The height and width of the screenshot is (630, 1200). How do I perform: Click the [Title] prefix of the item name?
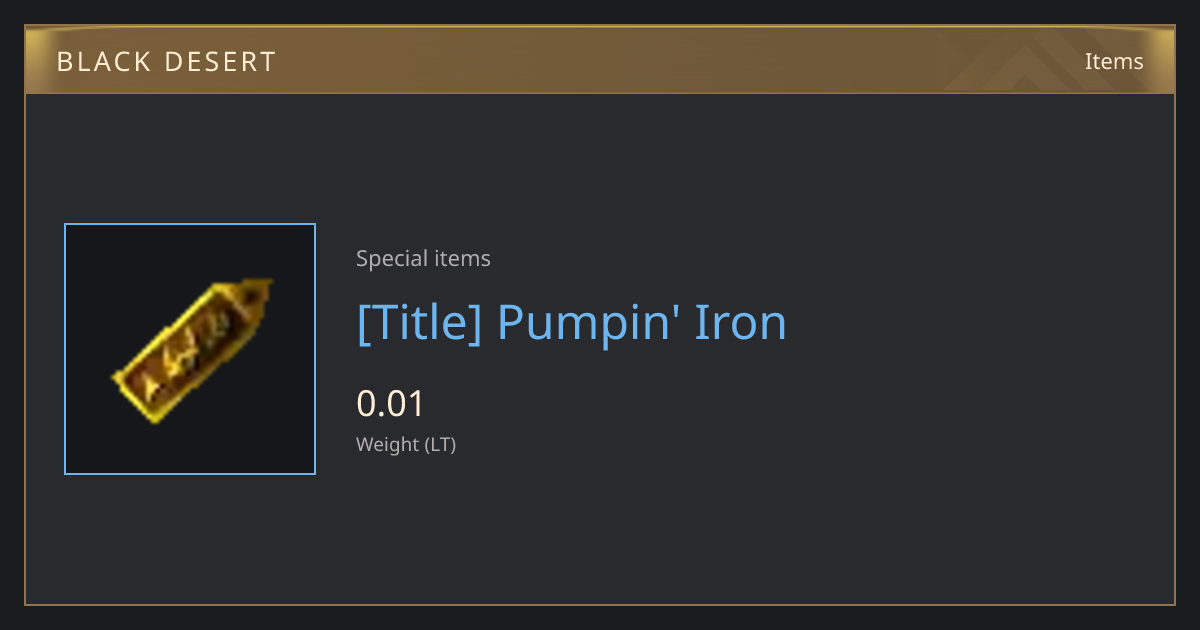point(420,323)
